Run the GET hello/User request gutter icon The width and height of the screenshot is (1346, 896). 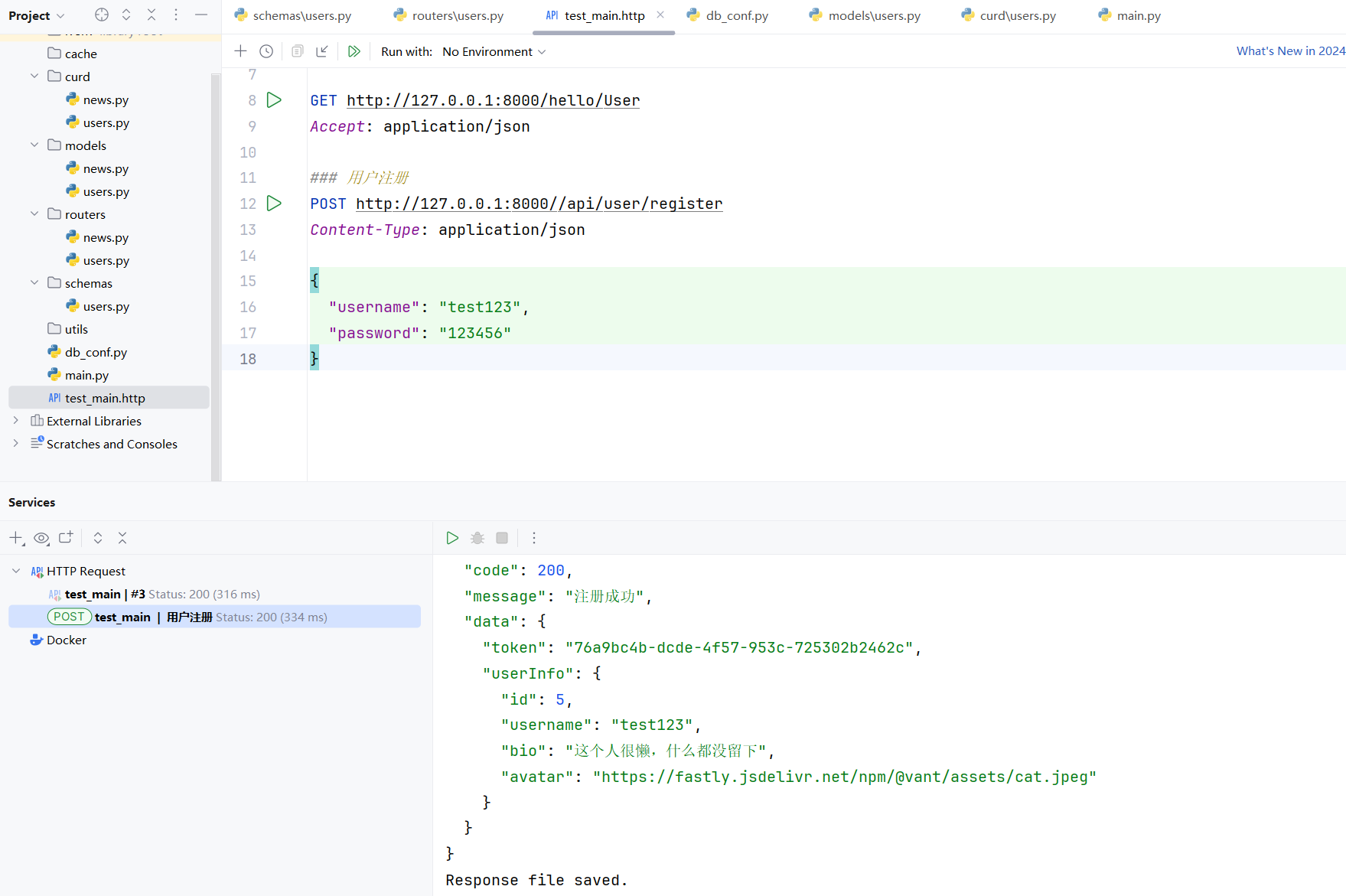pyautogui.click(x=274, y=100)
